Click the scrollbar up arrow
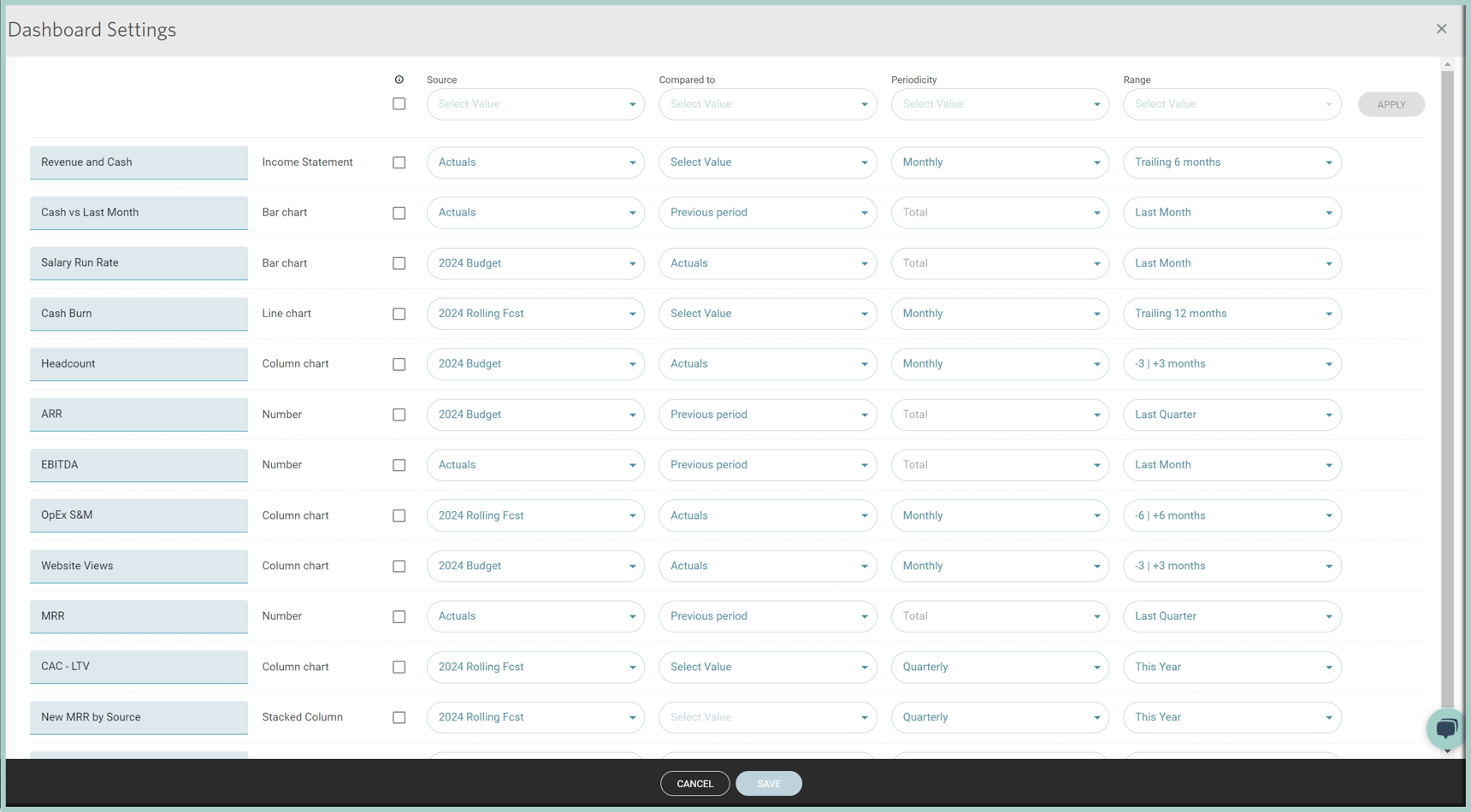 point(1447,65)
